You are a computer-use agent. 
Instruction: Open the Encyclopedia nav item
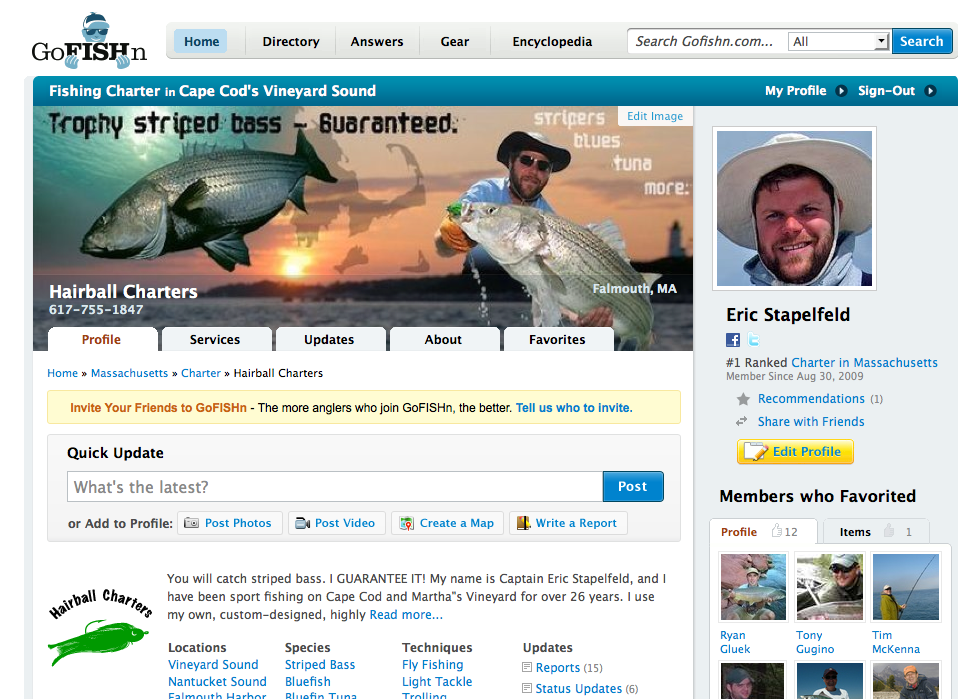pos(552,41)
